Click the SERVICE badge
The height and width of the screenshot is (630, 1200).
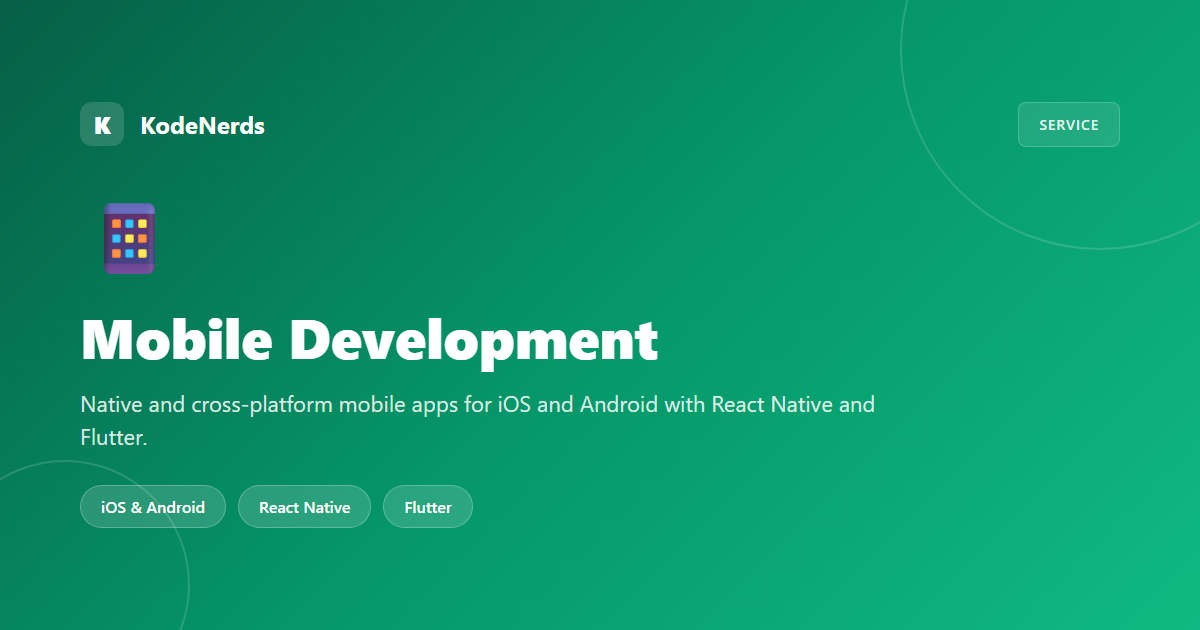(1069, 125)
